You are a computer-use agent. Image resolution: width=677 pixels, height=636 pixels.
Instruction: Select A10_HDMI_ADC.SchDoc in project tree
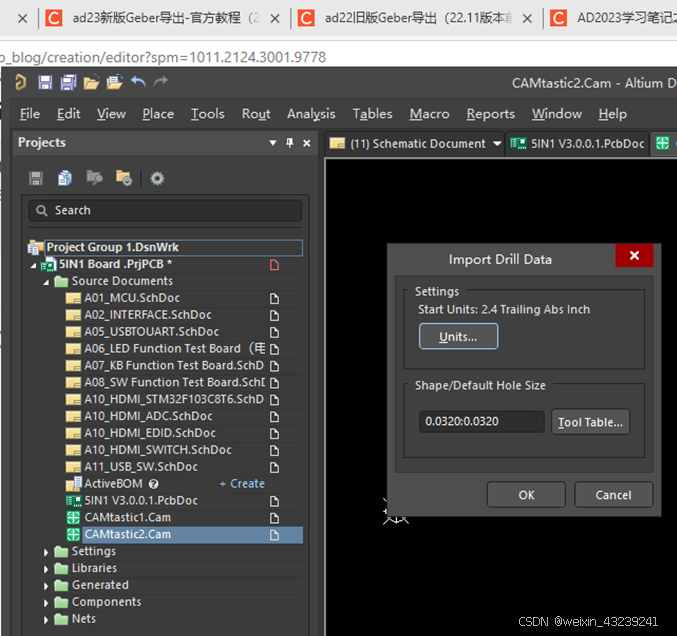tap(148, 416)
